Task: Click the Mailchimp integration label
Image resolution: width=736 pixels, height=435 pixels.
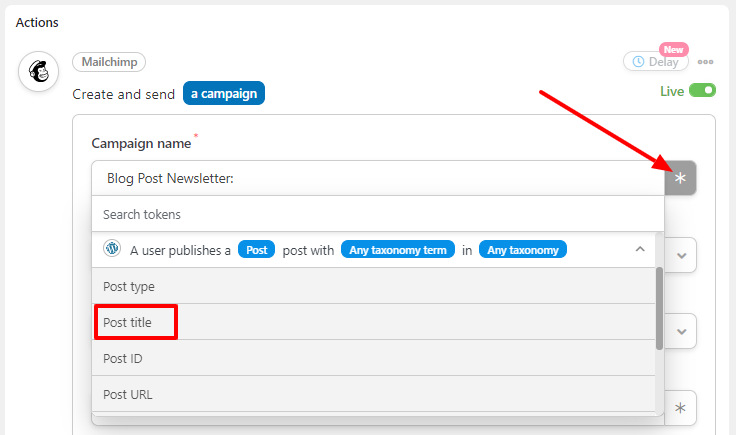Action: pyautogui.click(x=109, y=62)
